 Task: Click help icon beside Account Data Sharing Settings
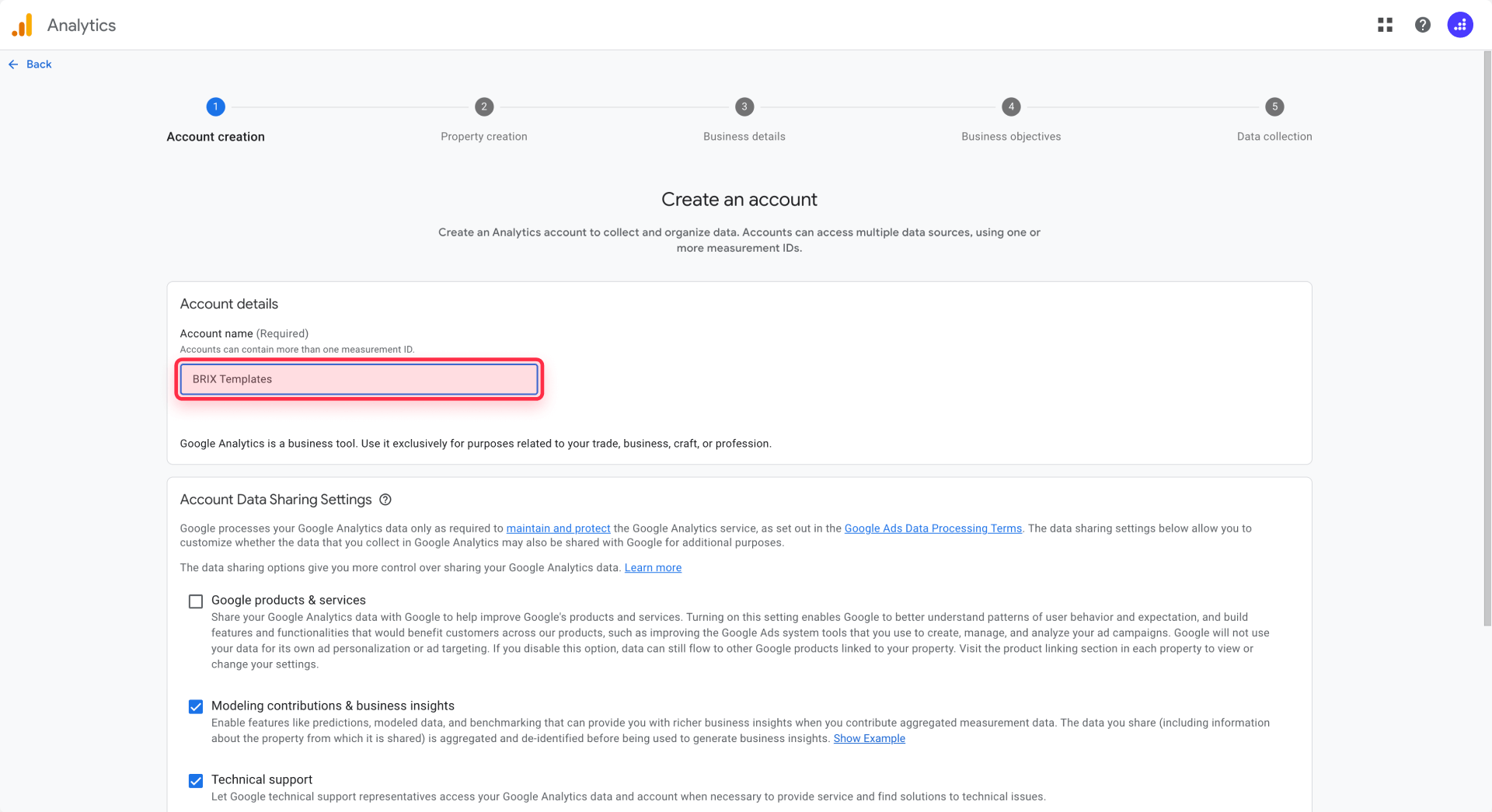point(385,500)
